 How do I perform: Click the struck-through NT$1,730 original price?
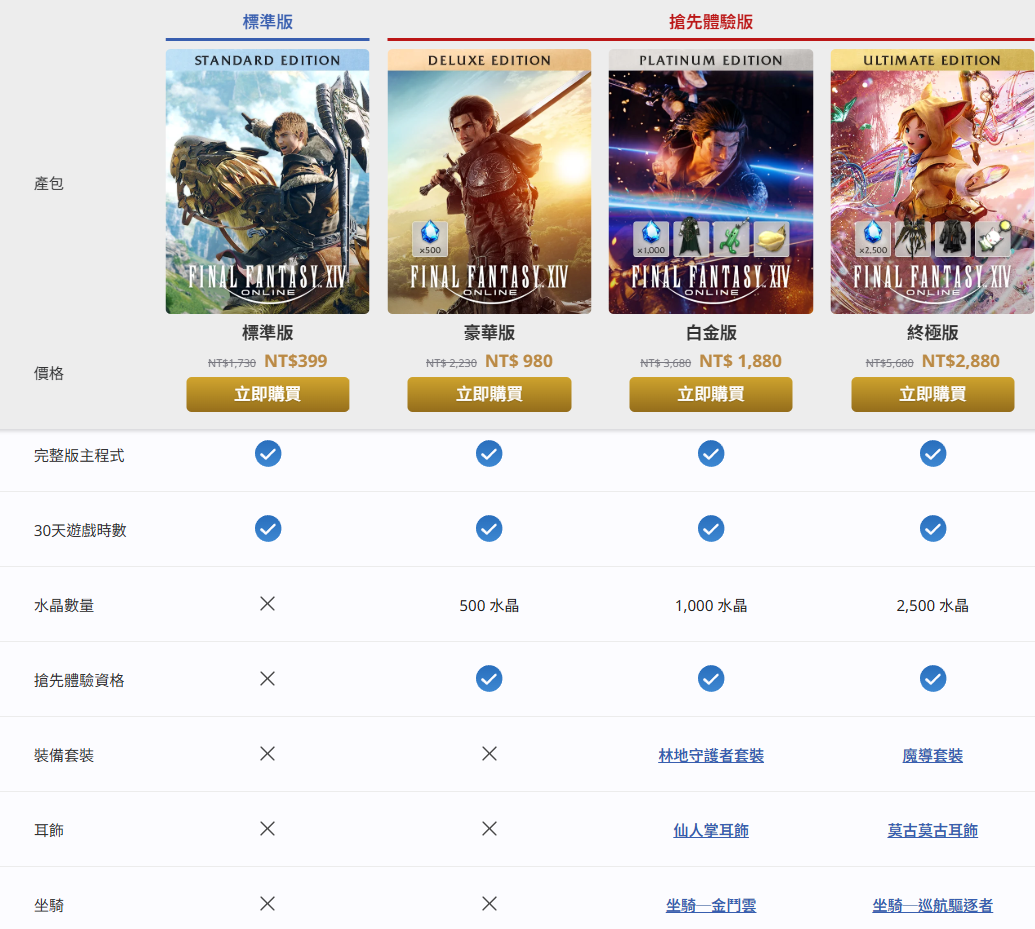pos(232,363)
